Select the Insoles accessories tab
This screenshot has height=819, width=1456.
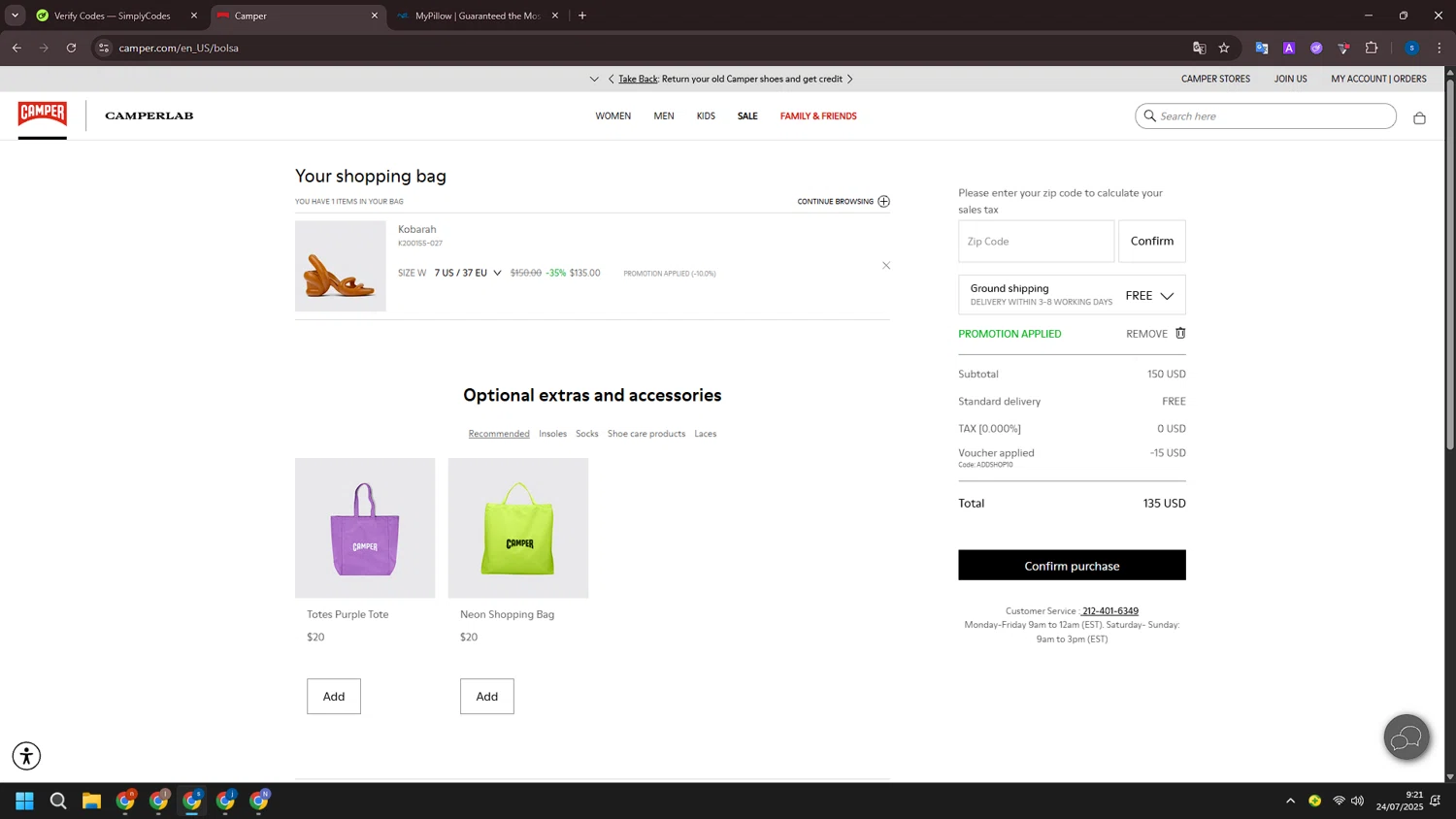tap(553, 434)
